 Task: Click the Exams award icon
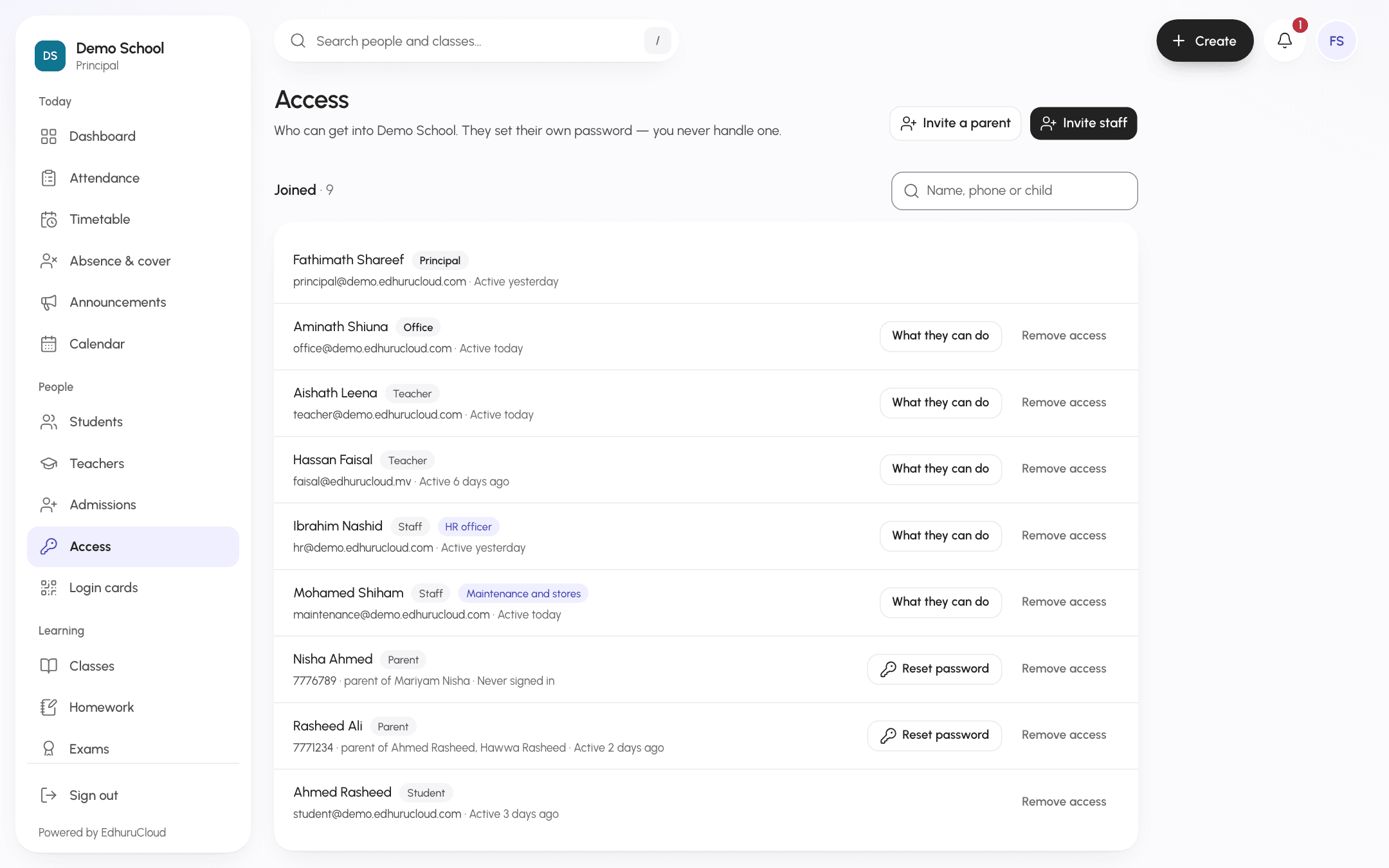click(49, 749)
